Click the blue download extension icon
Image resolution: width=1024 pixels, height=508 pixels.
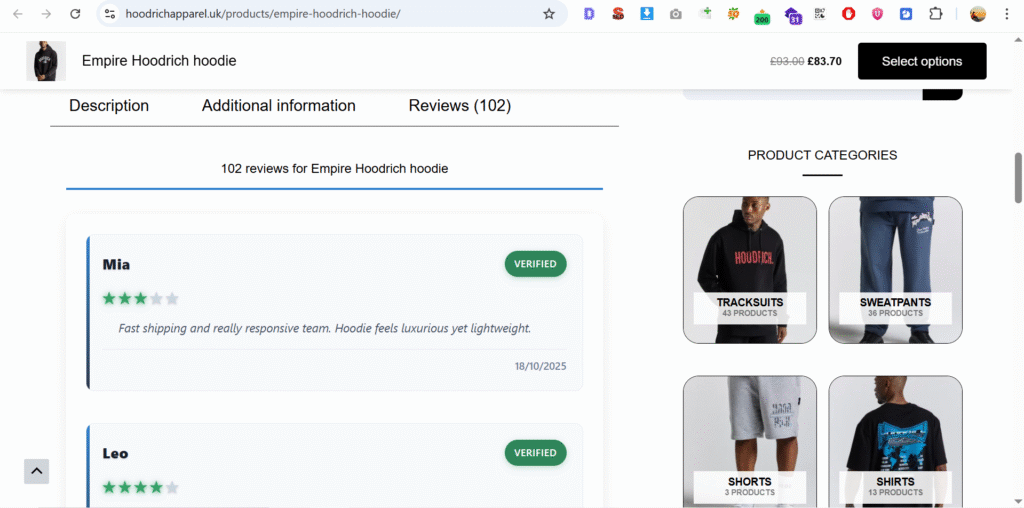pos(647,14)
